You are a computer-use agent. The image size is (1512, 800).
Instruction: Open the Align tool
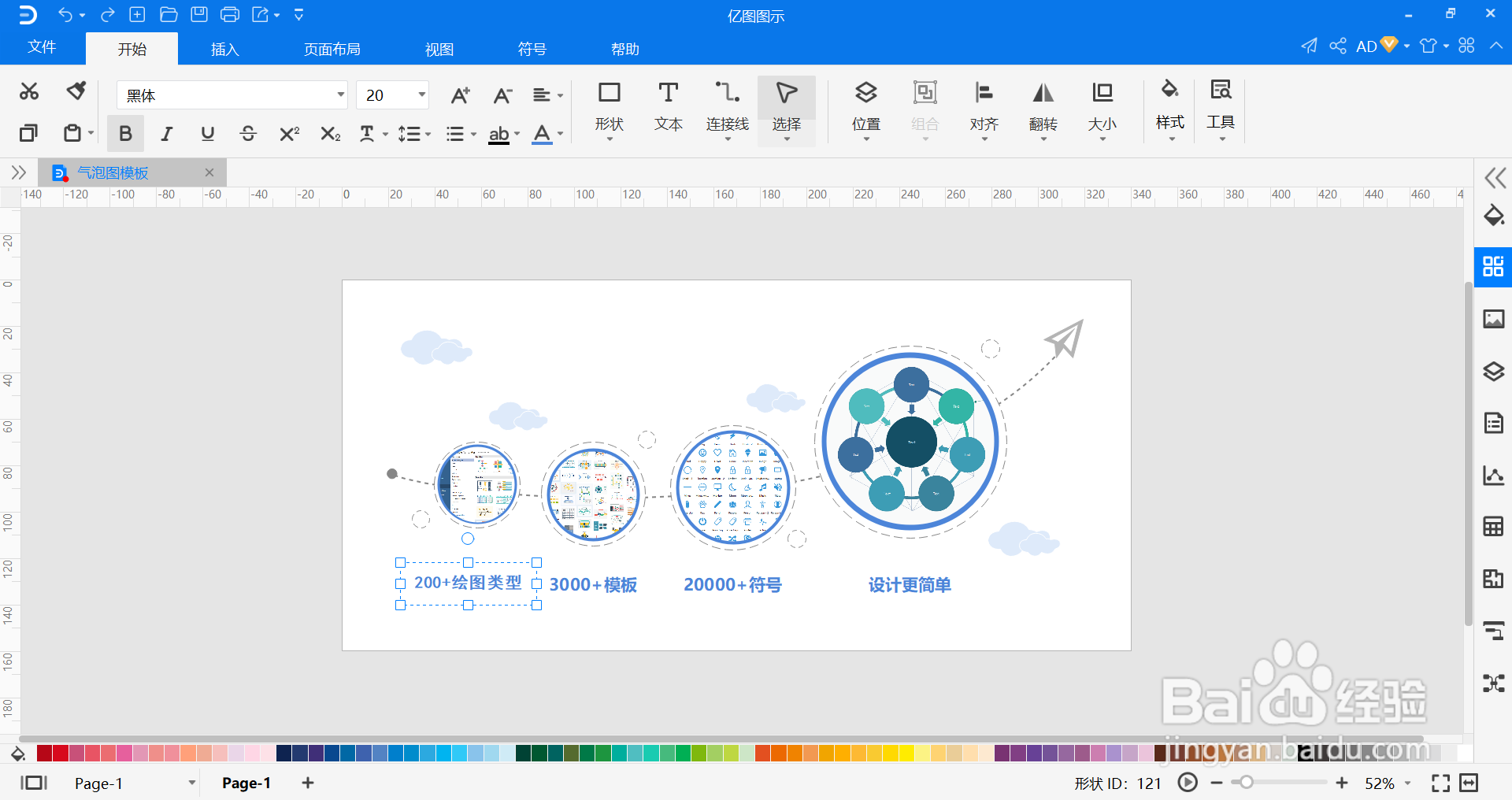point(984,109)
